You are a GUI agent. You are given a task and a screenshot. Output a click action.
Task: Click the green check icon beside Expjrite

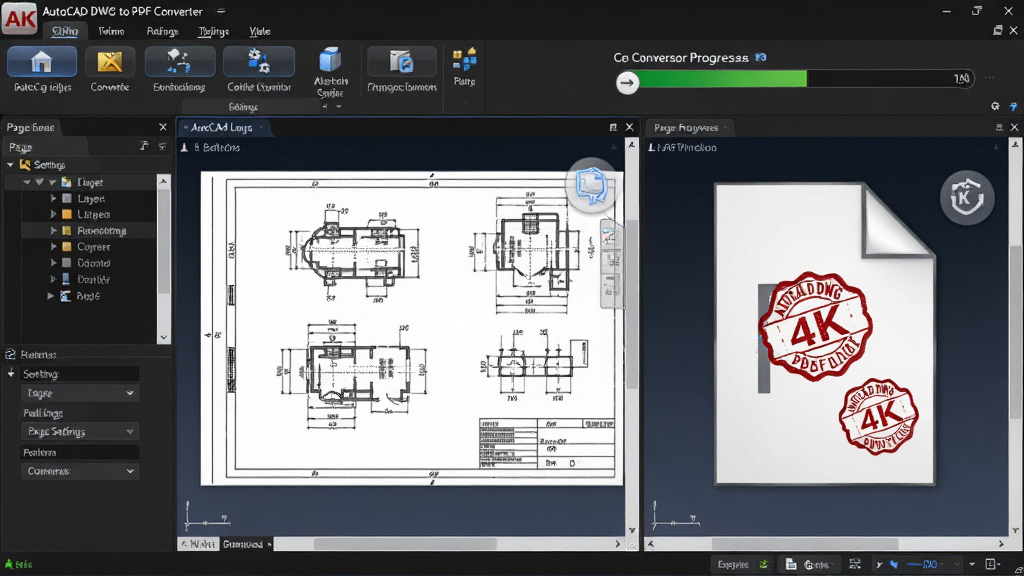763,564
